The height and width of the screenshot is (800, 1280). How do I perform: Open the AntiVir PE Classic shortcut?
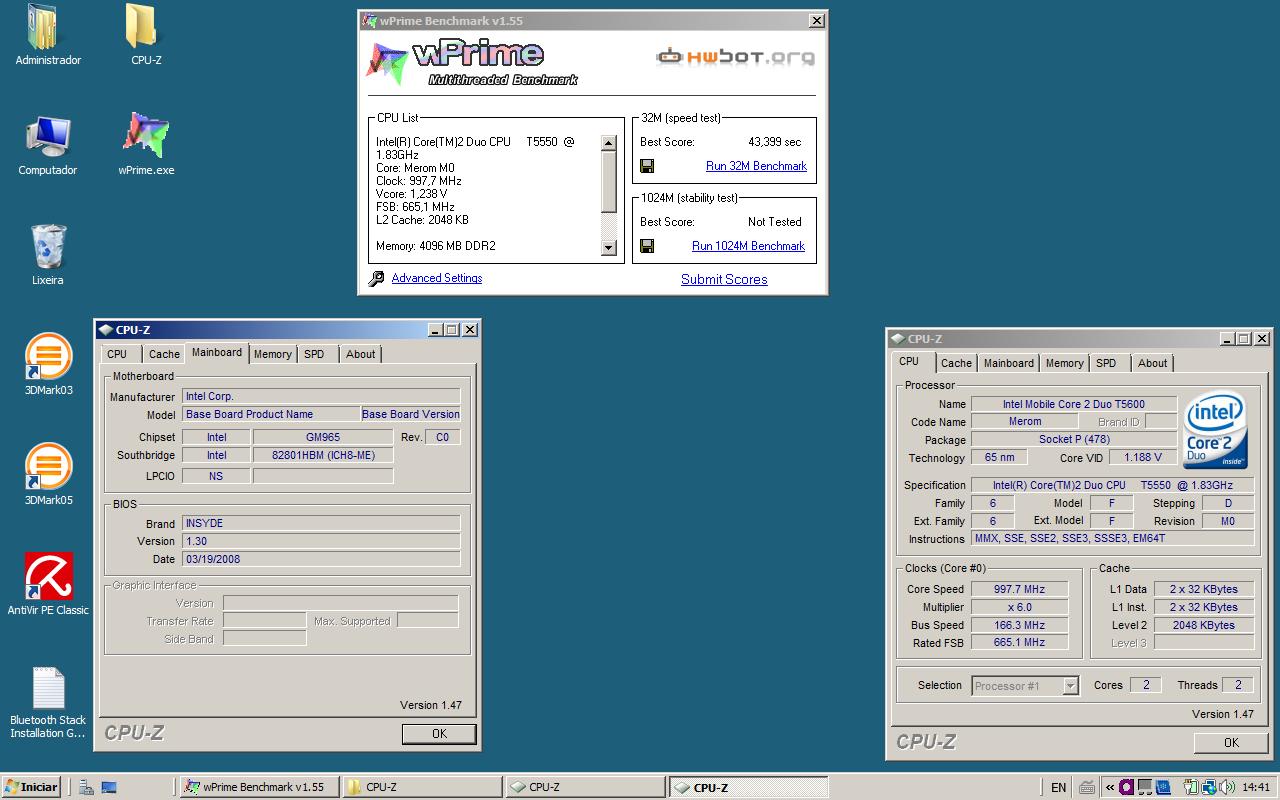click(x=48, y=584)
